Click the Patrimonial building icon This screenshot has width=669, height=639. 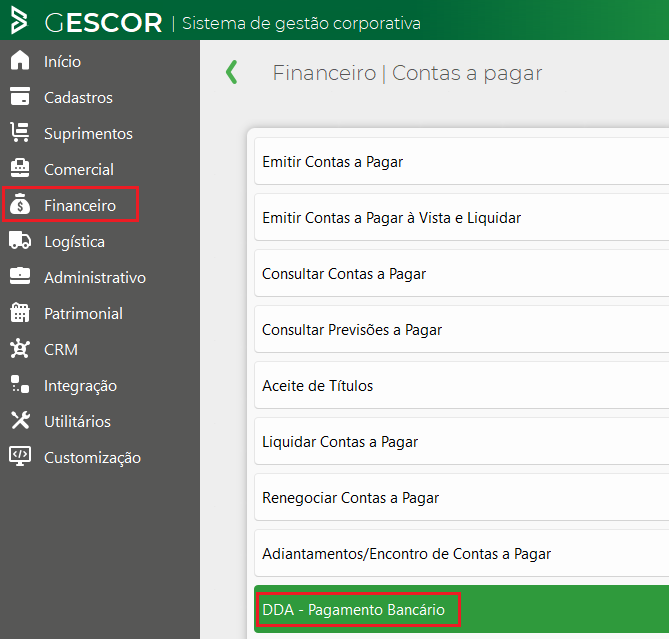[20, 313]
